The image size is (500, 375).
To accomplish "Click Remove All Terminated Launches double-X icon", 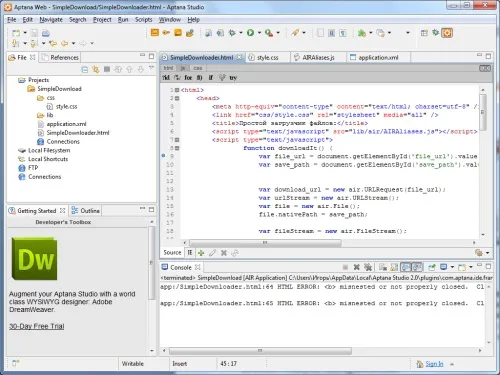I will [368, 267].
